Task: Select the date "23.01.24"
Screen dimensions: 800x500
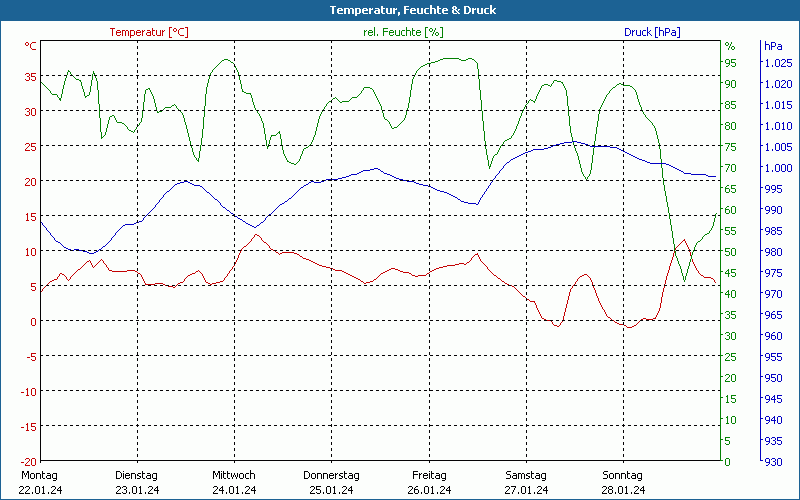Action: pyautogui.click(x=137, y=490)
